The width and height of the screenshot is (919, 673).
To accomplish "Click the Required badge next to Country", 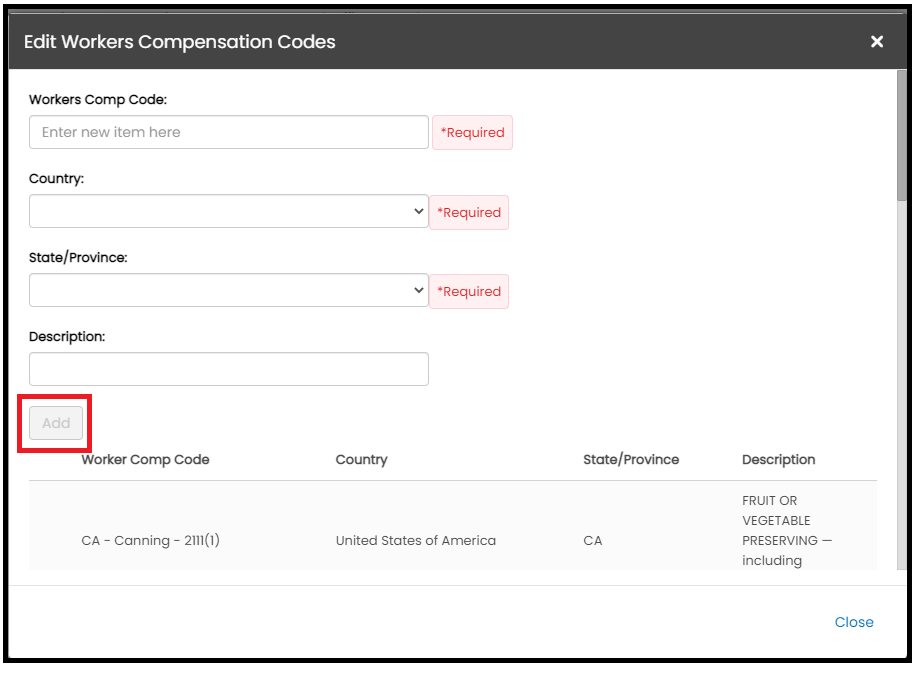I will [x=469, y=211].
